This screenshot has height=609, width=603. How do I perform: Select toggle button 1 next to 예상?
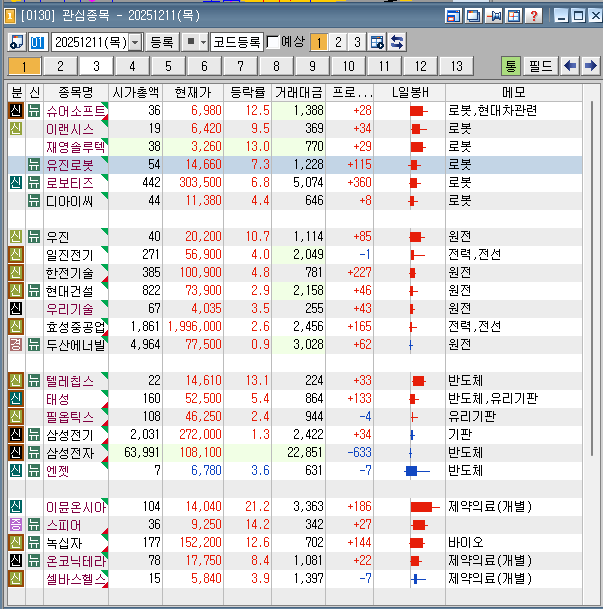pyautogui.click(x=319, y=42)
